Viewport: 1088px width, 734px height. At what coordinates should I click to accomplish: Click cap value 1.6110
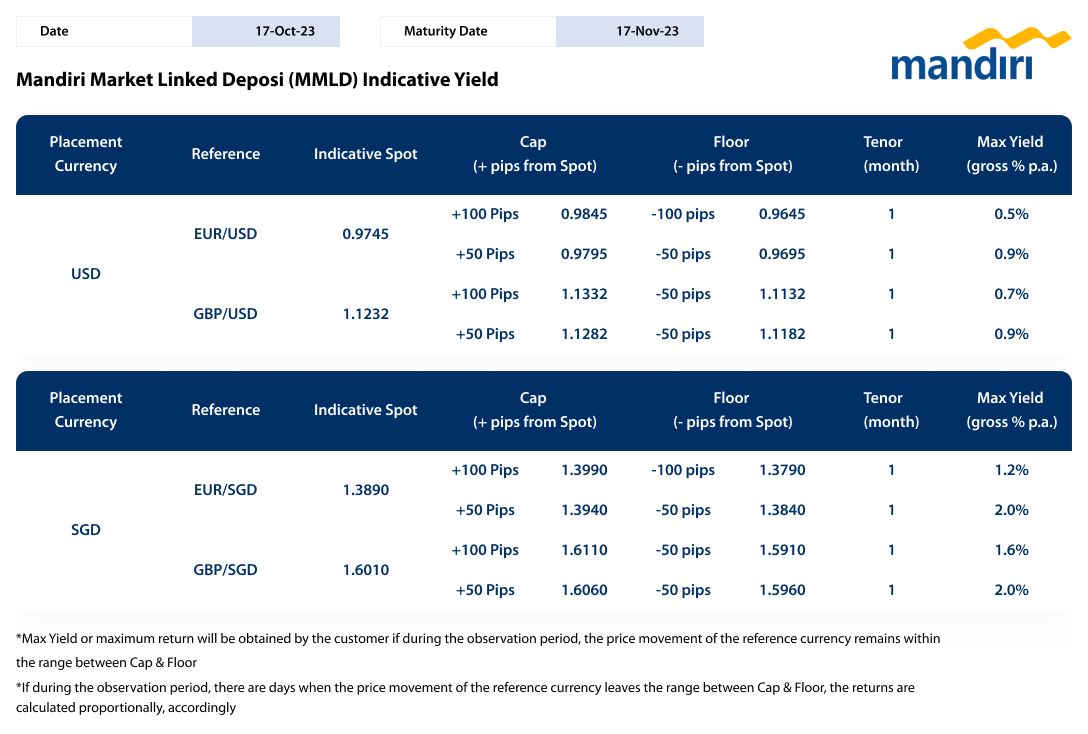point(584,550)
